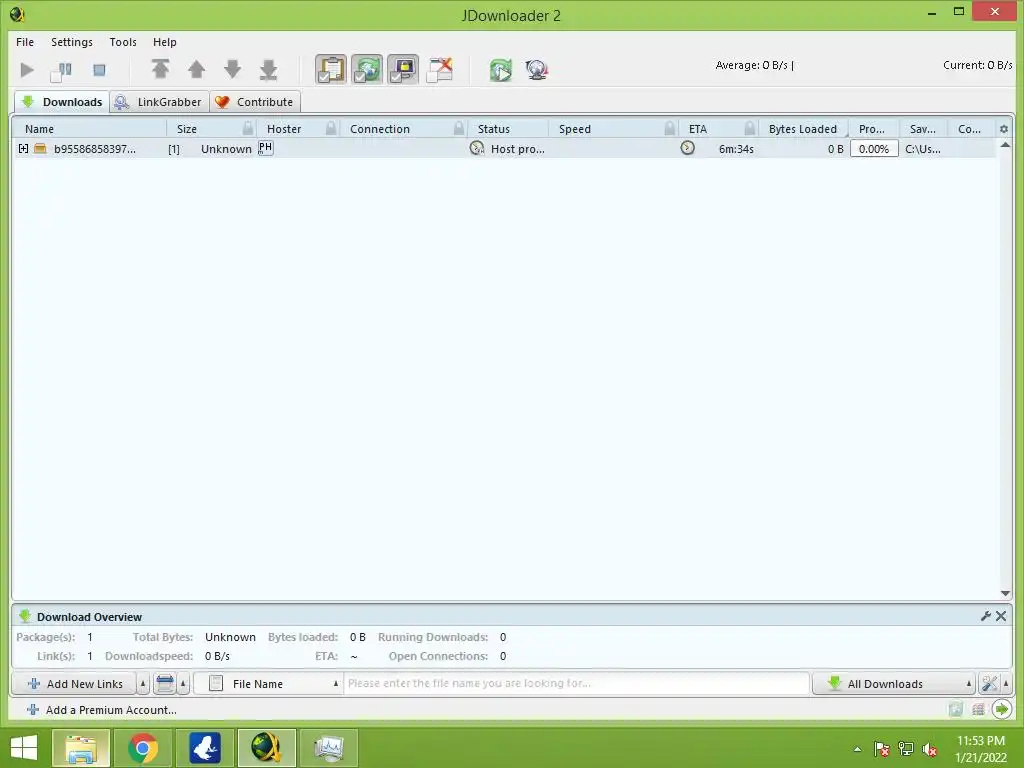
Task: Toggle the lock on the Connection column
Action: [x=459, y=128]
